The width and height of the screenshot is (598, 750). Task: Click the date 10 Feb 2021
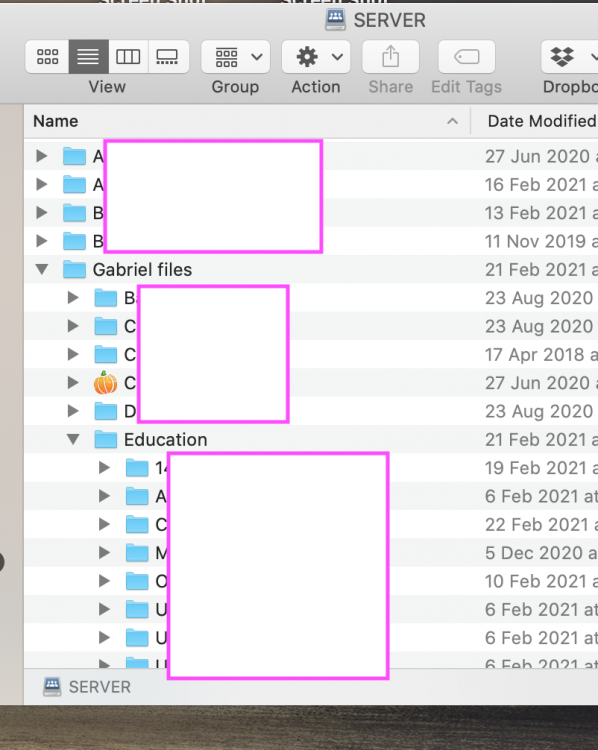point(541,581)
